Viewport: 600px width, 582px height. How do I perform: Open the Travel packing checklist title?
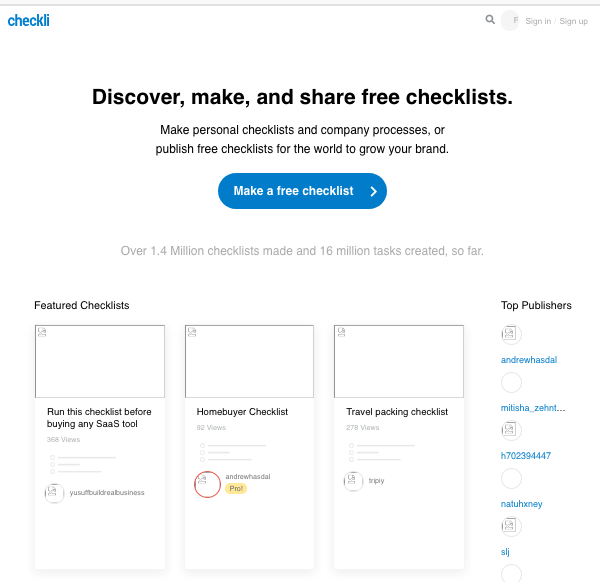coord(397,412)
